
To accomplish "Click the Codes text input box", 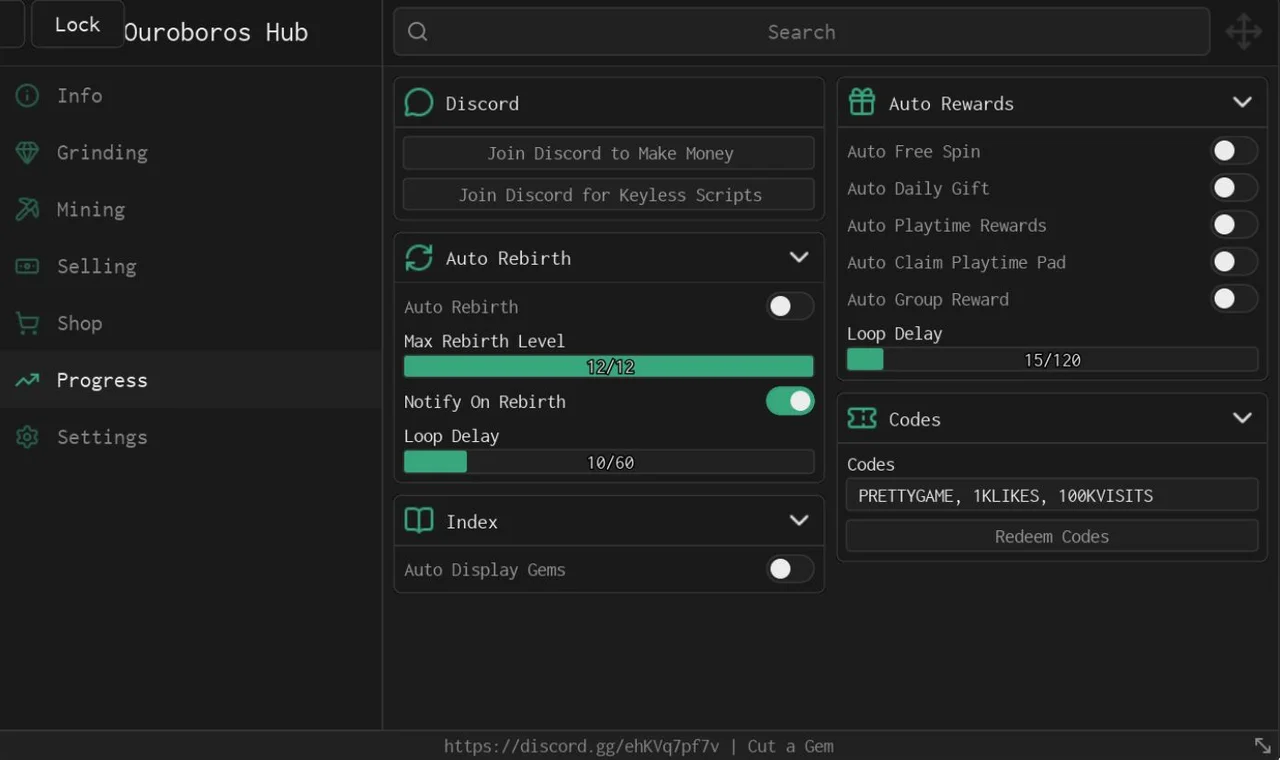I will [x=1052, y=495].
